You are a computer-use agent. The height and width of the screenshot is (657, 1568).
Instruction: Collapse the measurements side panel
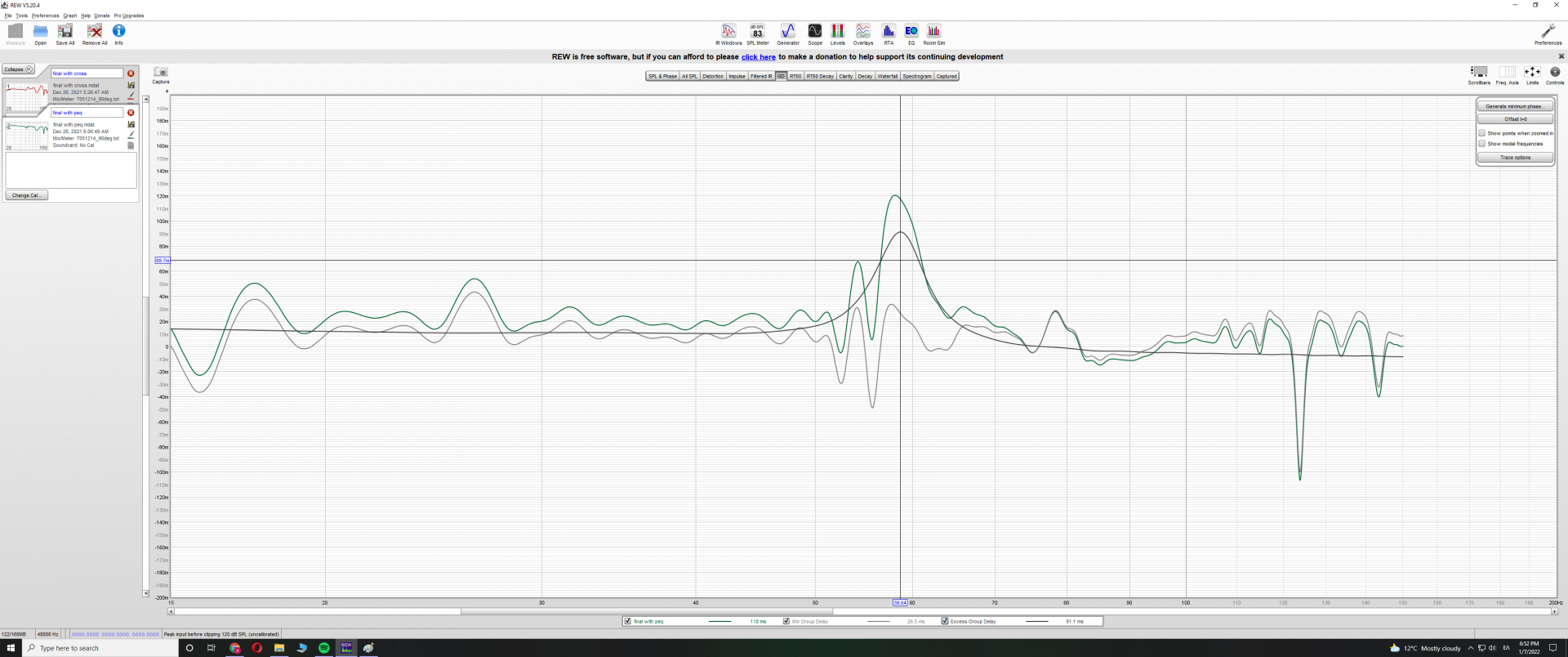[x=18, y=69]
